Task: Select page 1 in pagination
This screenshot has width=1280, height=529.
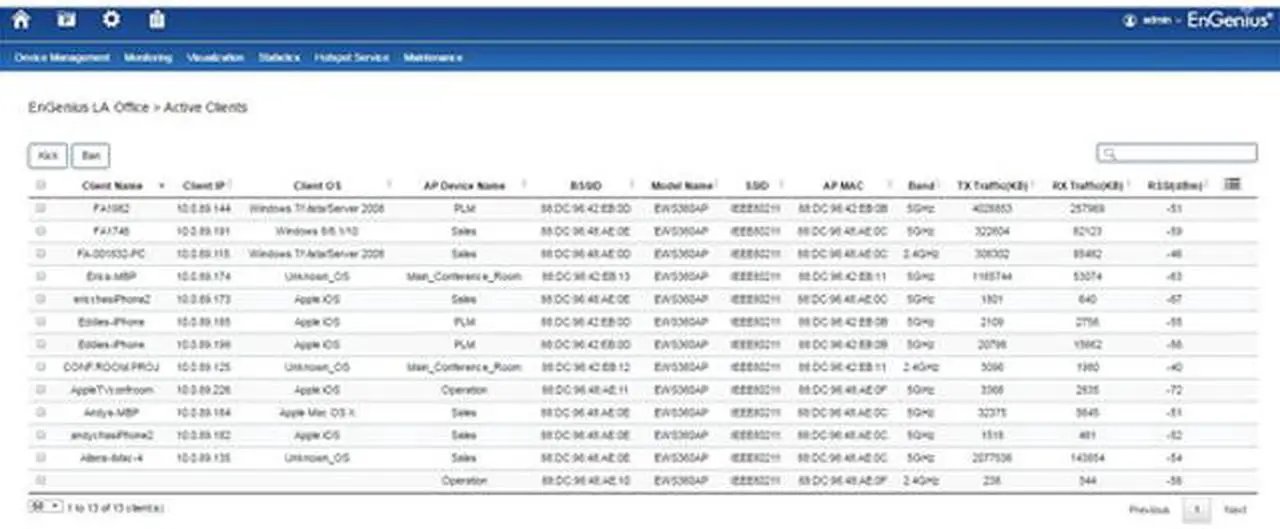Action: [x=1196, y=510]
